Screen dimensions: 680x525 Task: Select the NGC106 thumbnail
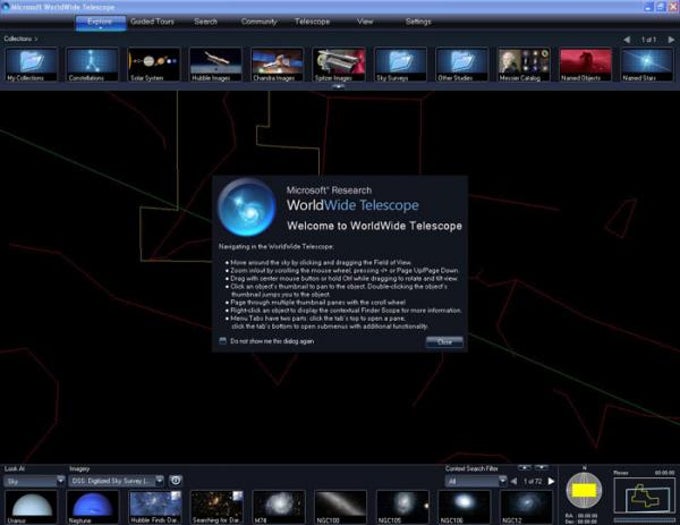click(464, 507)
